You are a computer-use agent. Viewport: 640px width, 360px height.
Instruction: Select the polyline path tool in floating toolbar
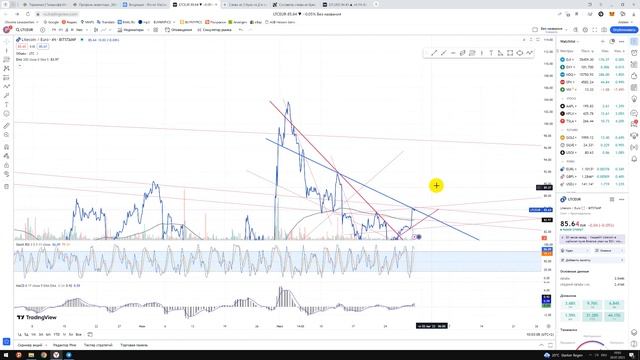[529, 53]
